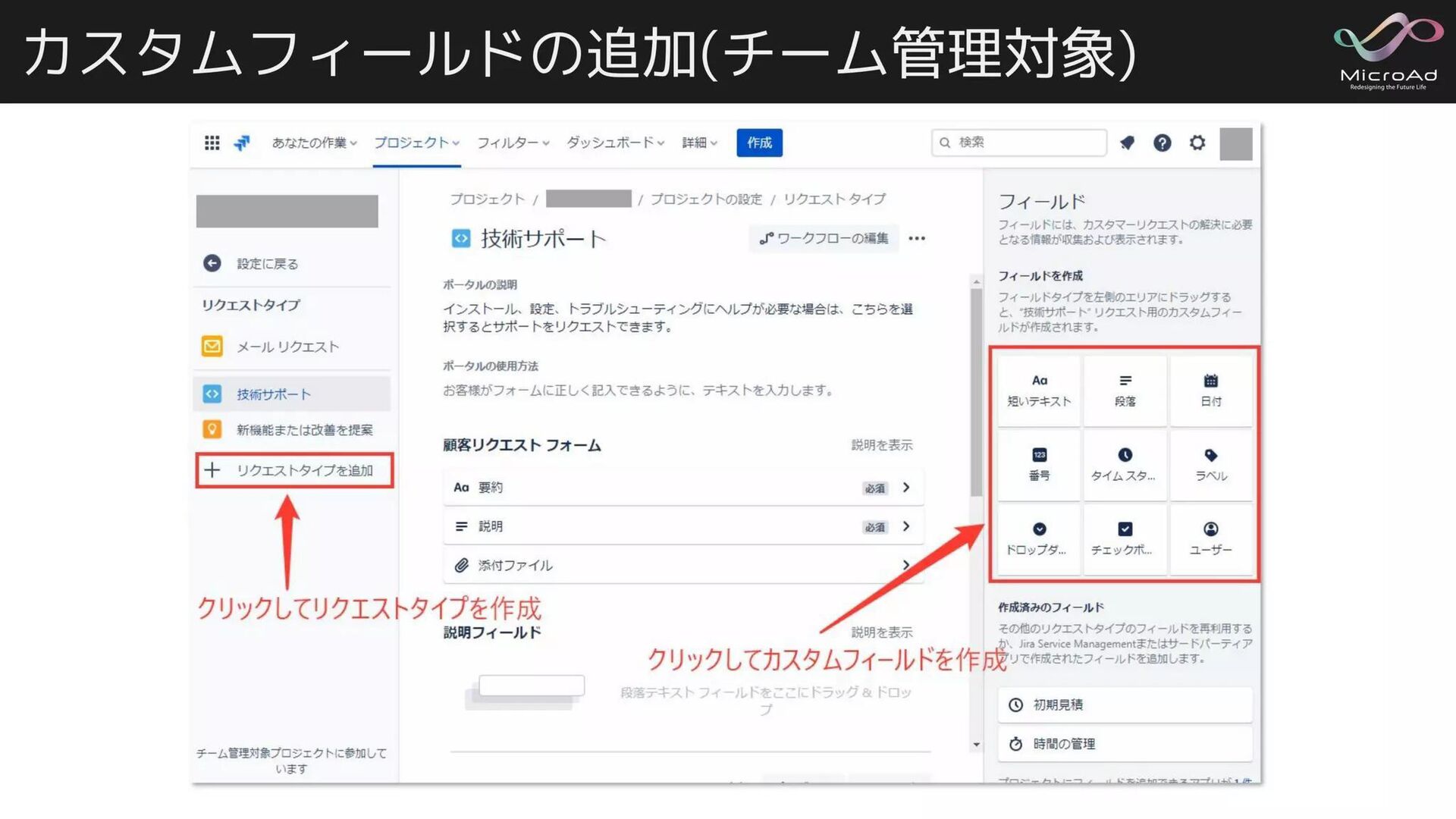Screen dimensions: 1456x819
Task: Click the Jira logo icon
Action: pos(242,143)
